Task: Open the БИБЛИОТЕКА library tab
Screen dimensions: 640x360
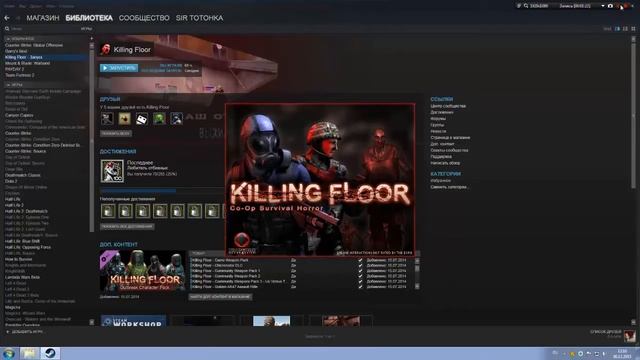Action: pos(89,18)
